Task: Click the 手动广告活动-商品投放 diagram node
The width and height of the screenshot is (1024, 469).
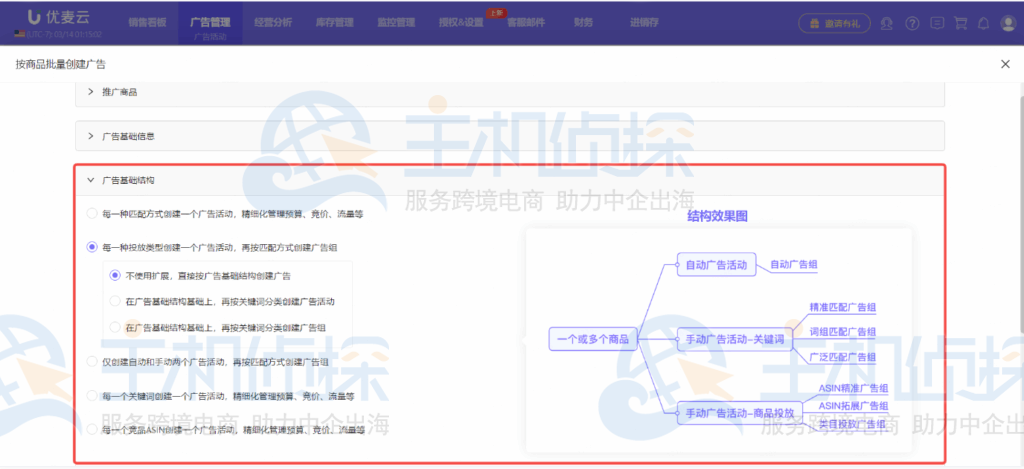Action: pyautogui.click(x=740, y=413)
